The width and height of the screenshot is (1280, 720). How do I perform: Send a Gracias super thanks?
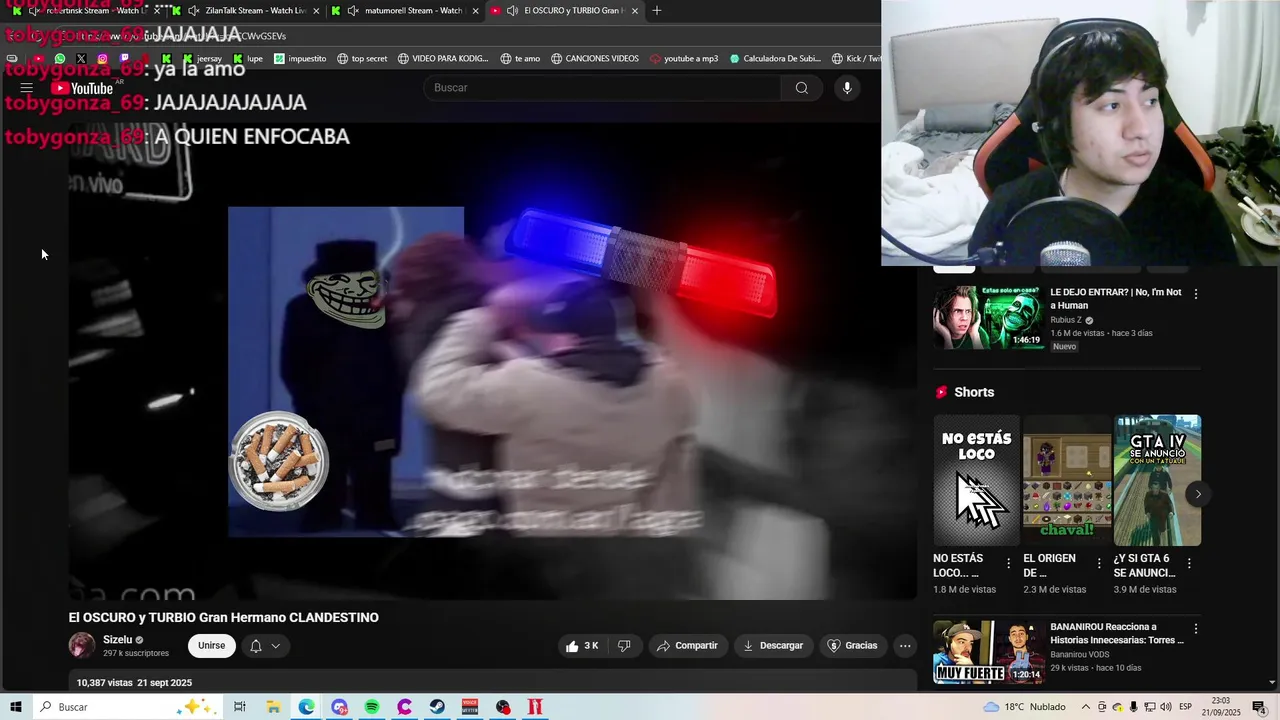tap(852, 646)
